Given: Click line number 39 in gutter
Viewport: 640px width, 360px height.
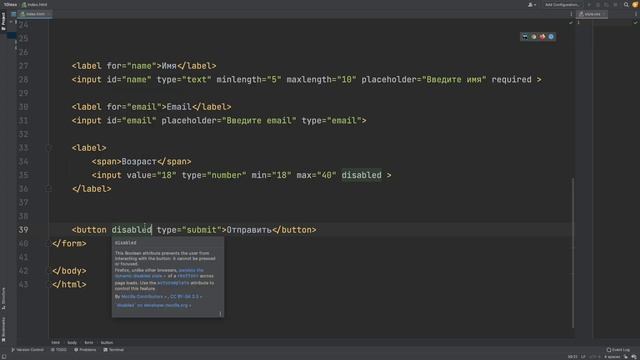Looking at the screenshot, I should (x=23, y=230).
